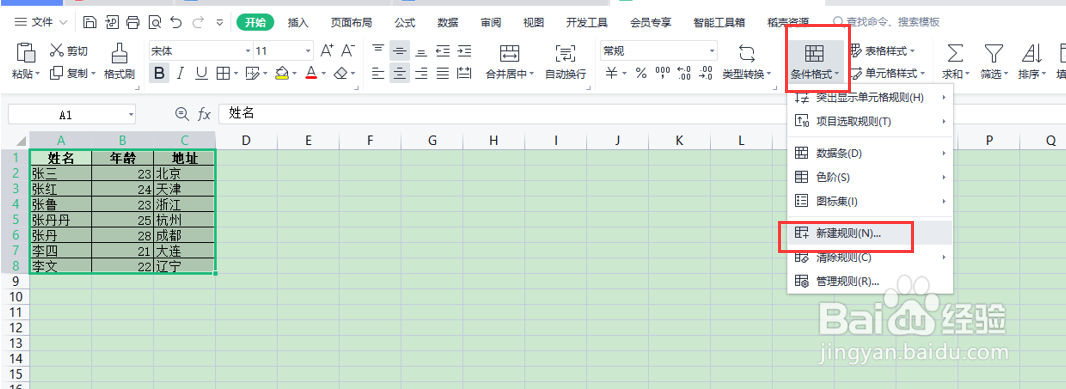Open Icon Sets (图标集) submenu
1066x389 pixels.
870,201
